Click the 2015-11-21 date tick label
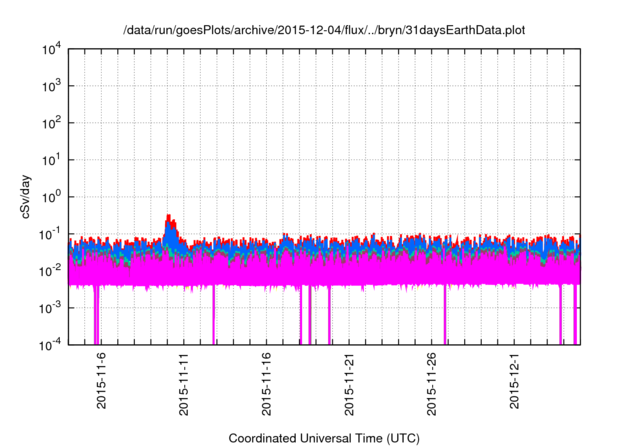This screenshot has width=640, height=448. 349,384
